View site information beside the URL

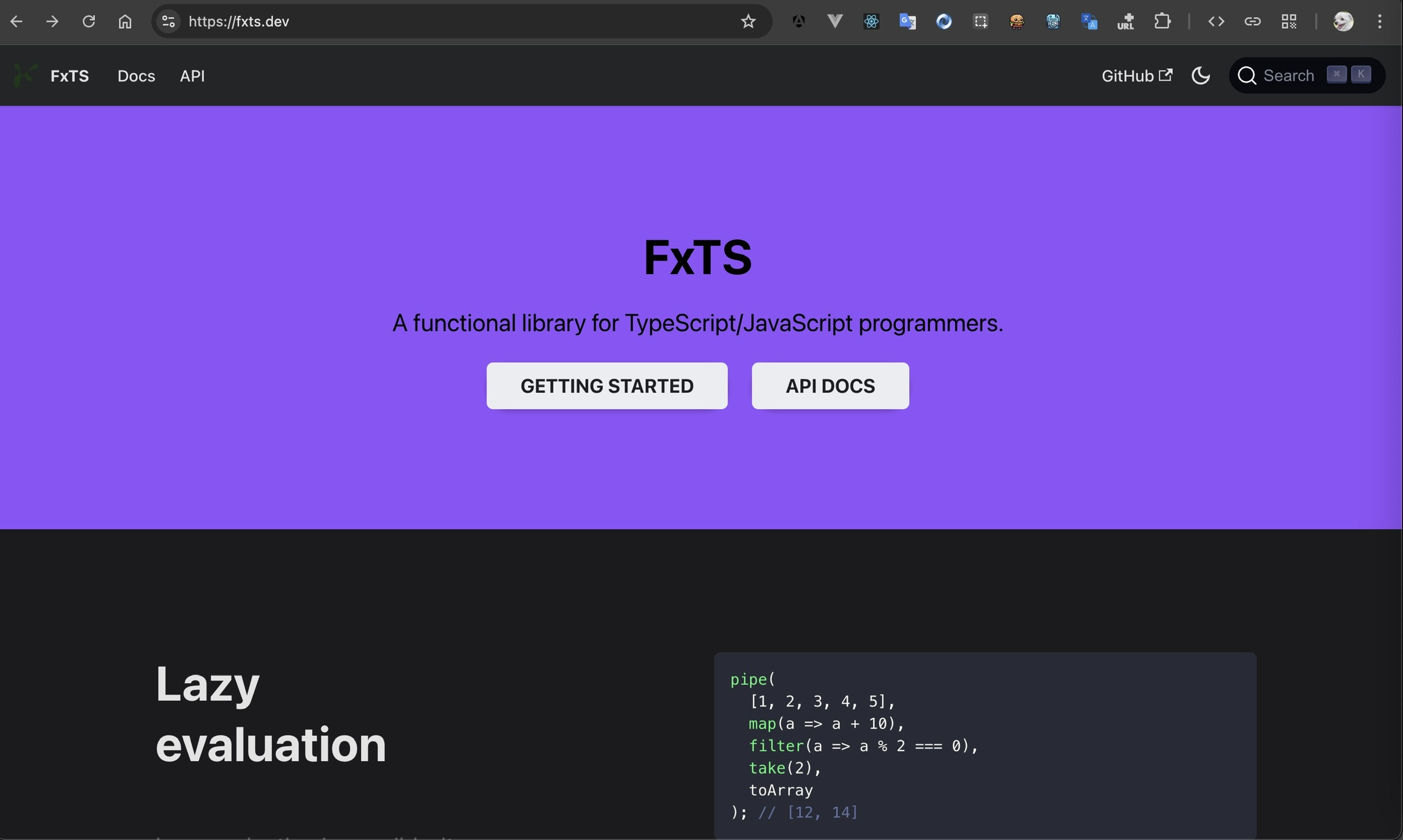(168, 21)
